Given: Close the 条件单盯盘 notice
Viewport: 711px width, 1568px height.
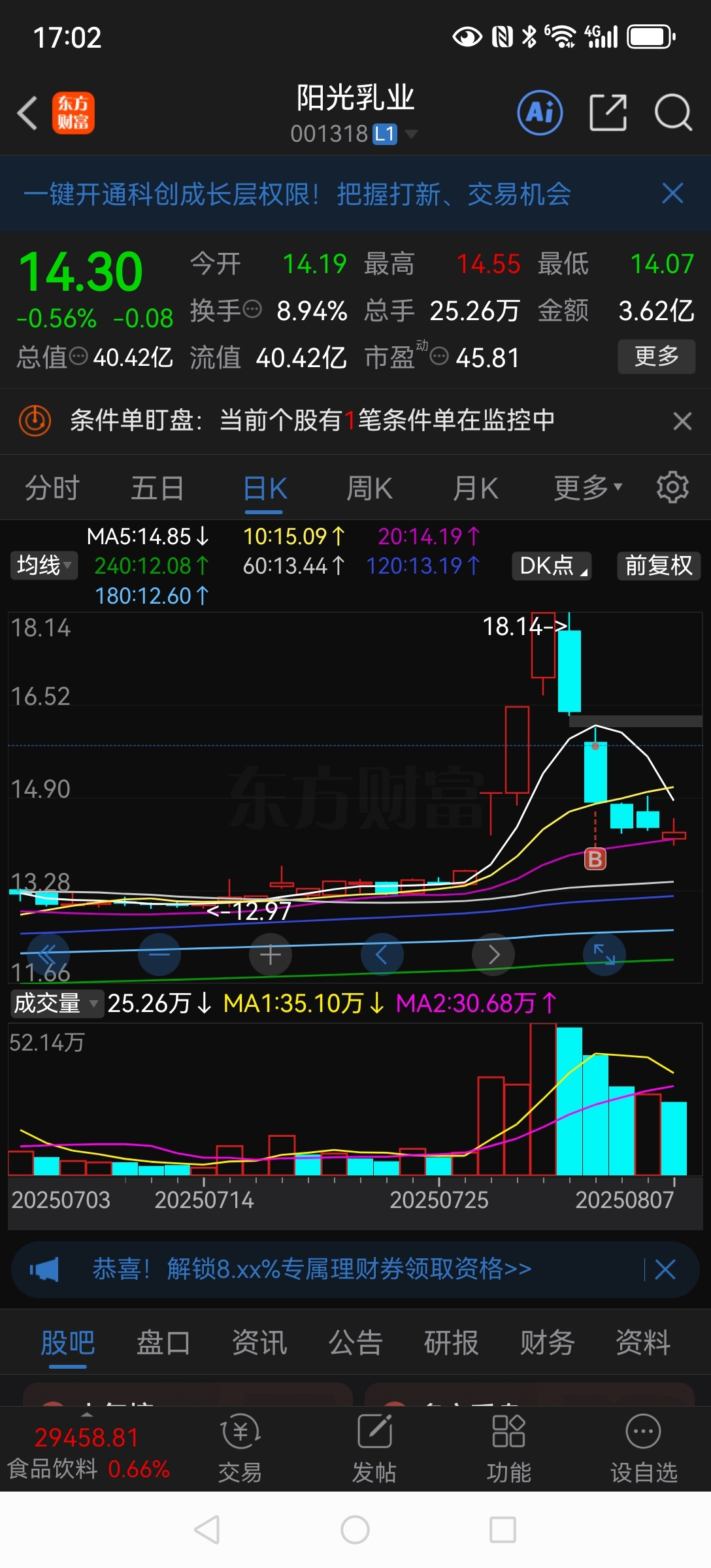Looking at the screenshot, I should pyautogui.click(x=682, y=421).
